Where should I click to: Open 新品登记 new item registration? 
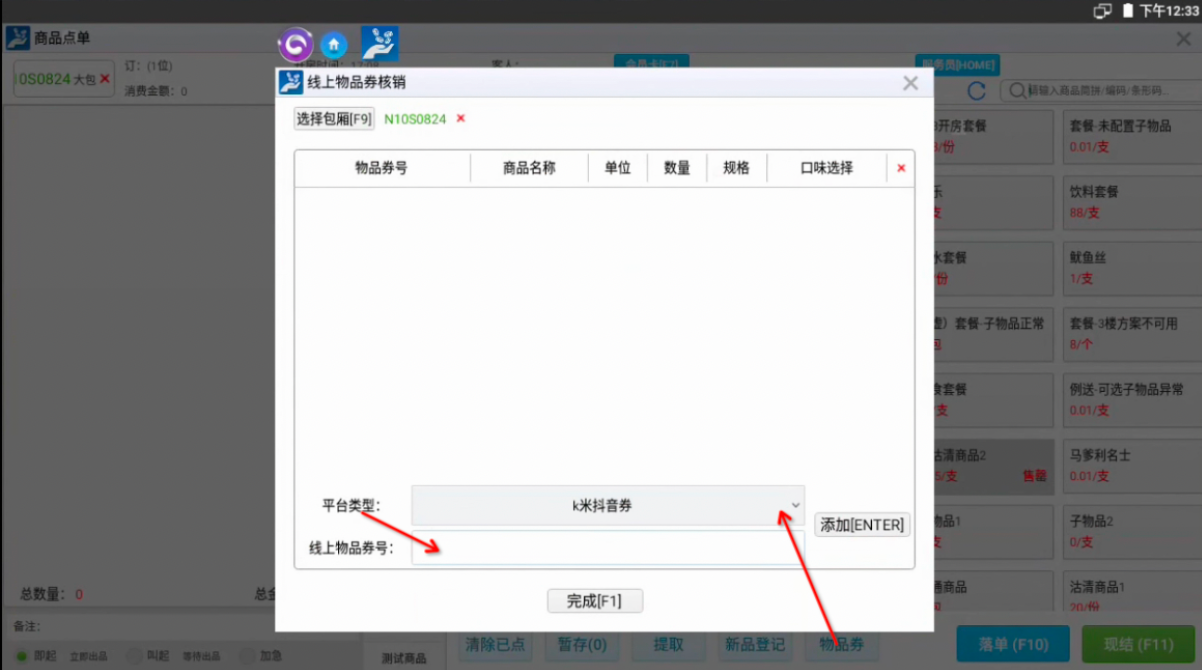click(755, 644)
